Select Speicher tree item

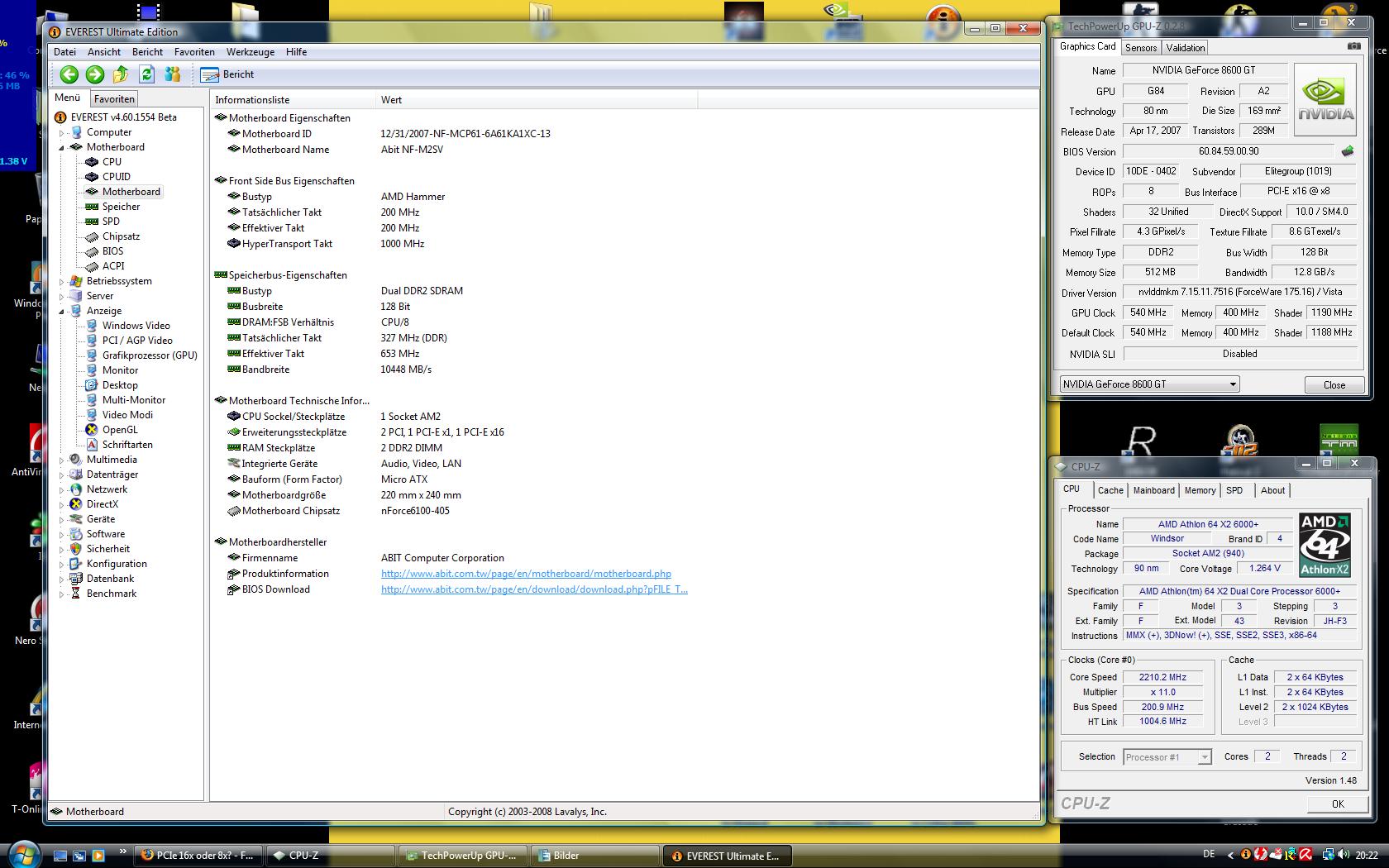121,207
